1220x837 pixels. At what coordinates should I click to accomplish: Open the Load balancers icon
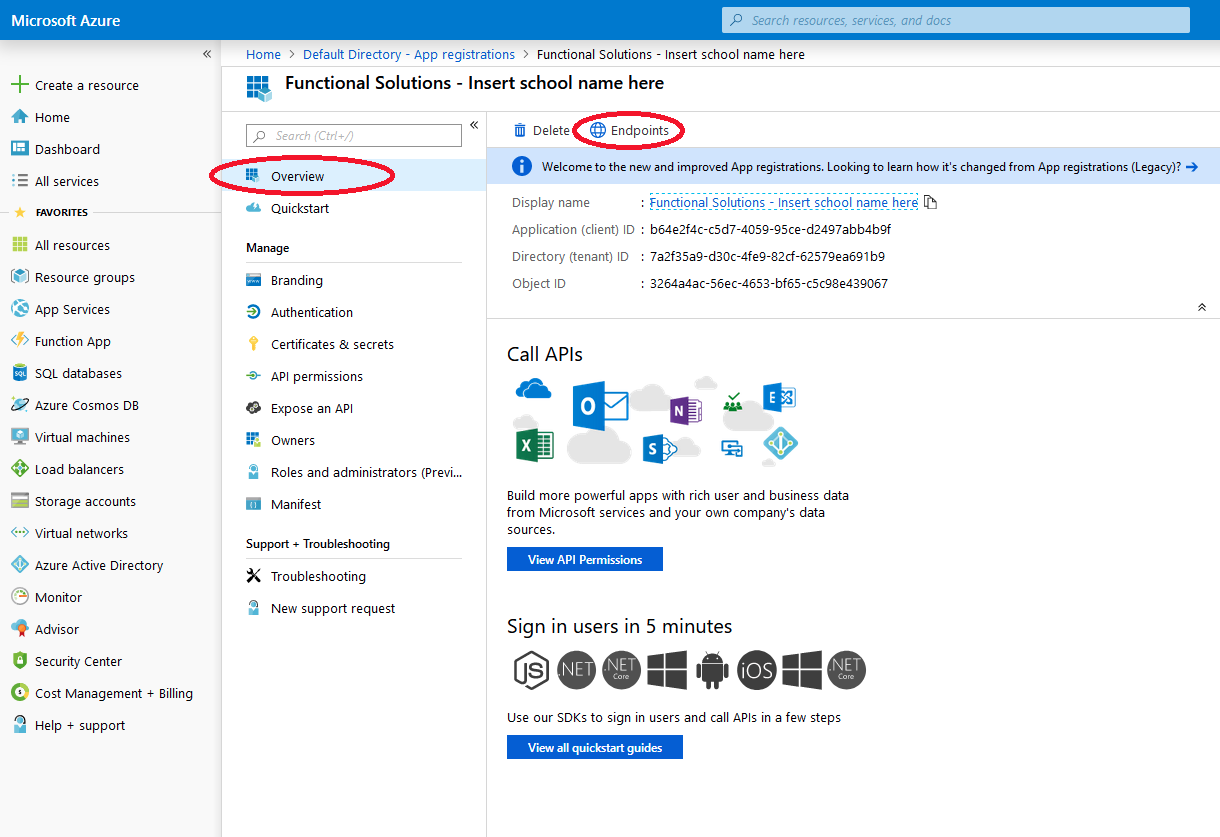click(x=19, y=469)
